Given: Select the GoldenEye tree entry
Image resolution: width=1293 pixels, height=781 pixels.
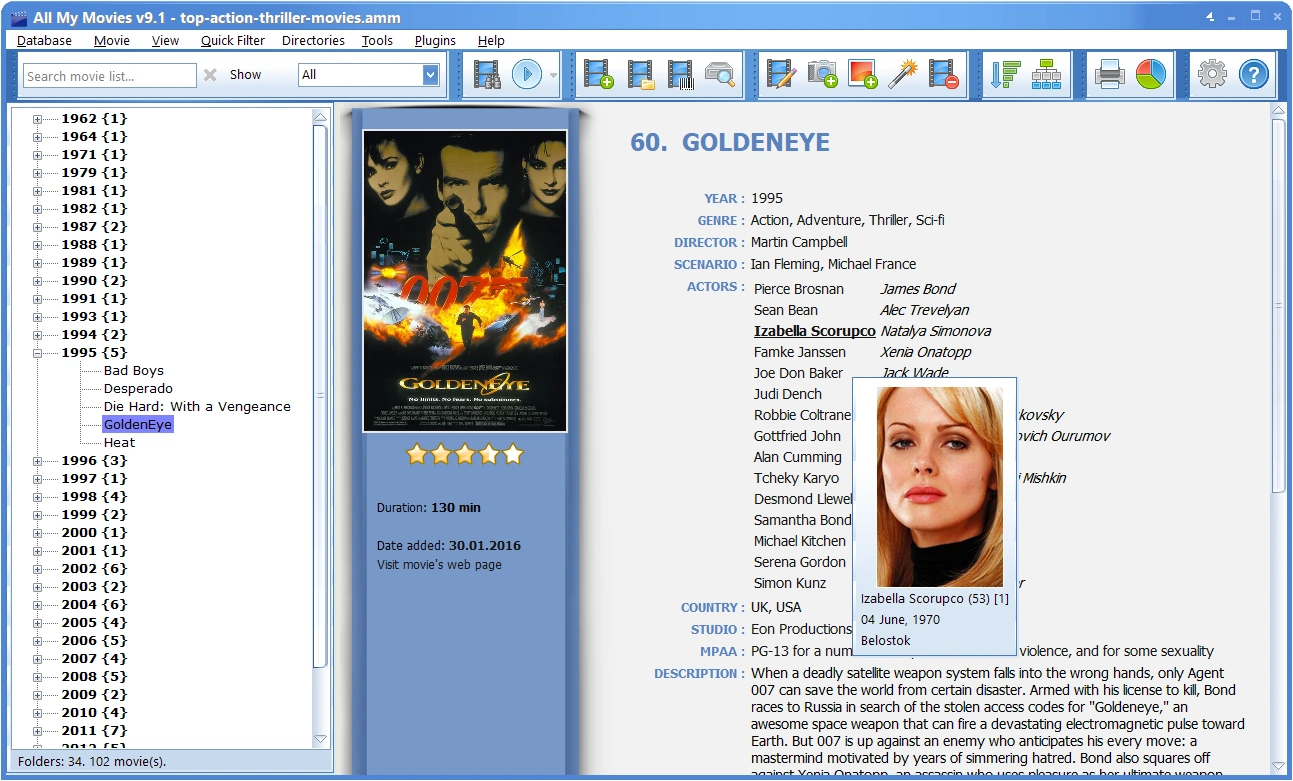Looking at the screenshot, I should pyautogui.click(x=138, y=425).
